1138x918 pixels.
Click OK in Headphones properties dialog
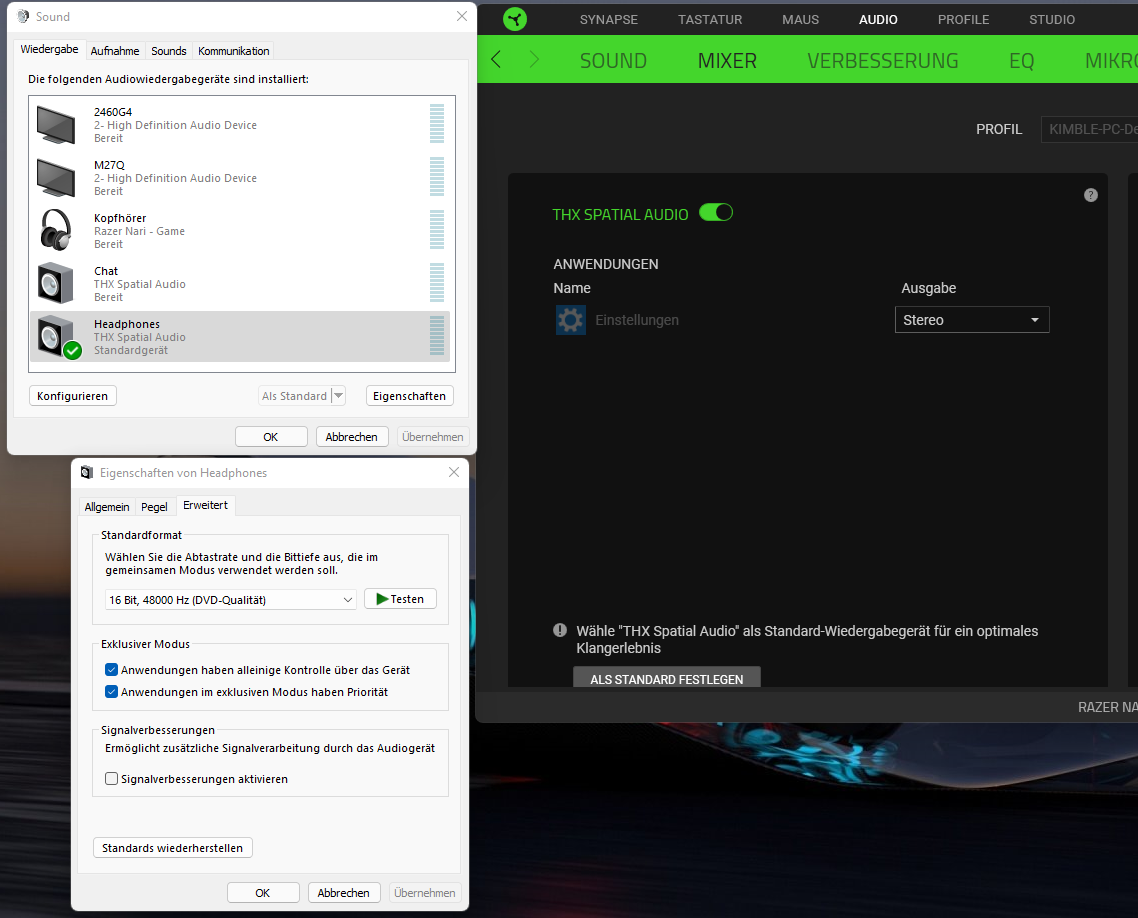(x=263, y=893)
